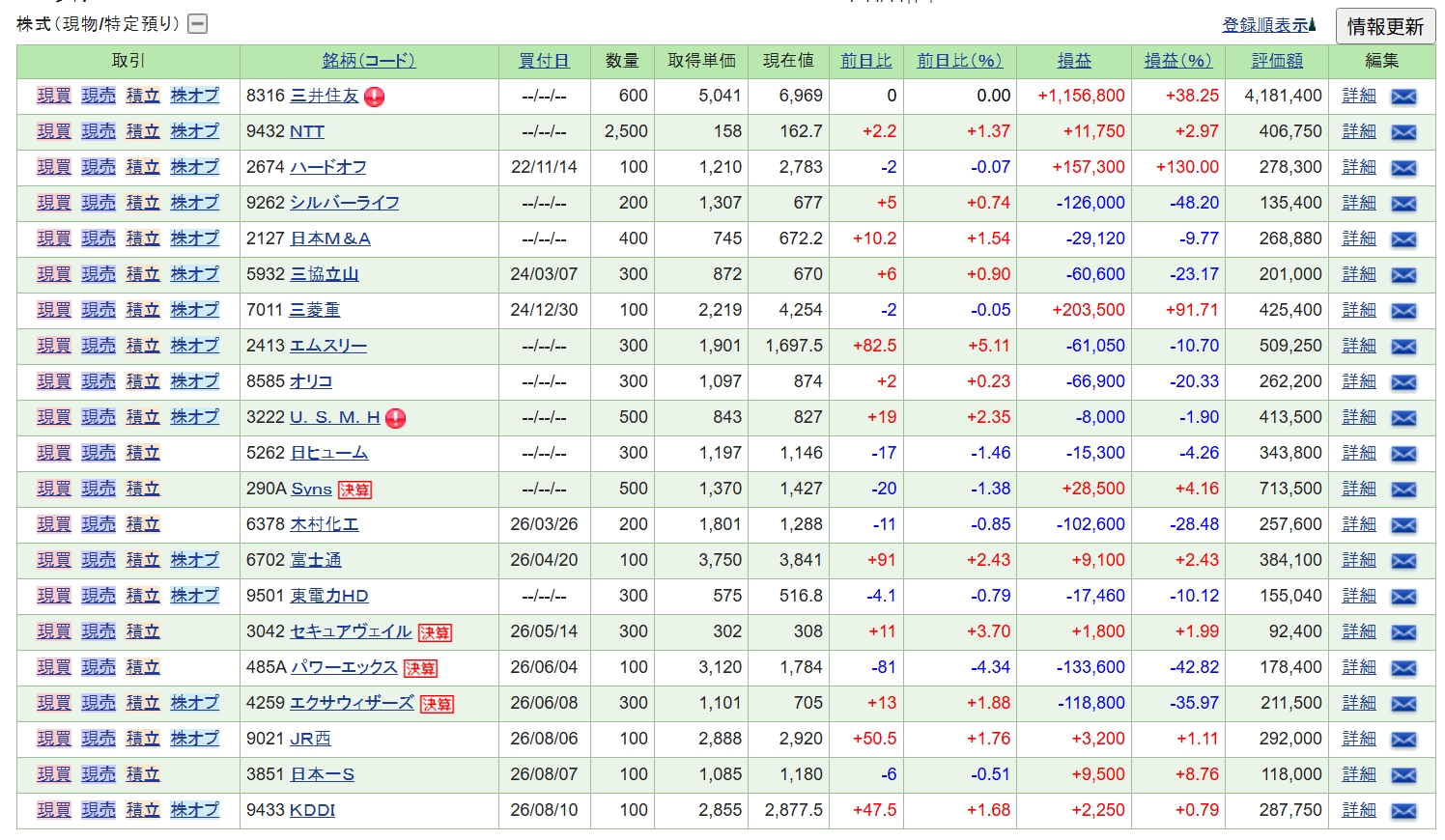Sort the table by 評価額
Image resolution: width=1445 pixels, height=840 pixels.
(1277, 61)
